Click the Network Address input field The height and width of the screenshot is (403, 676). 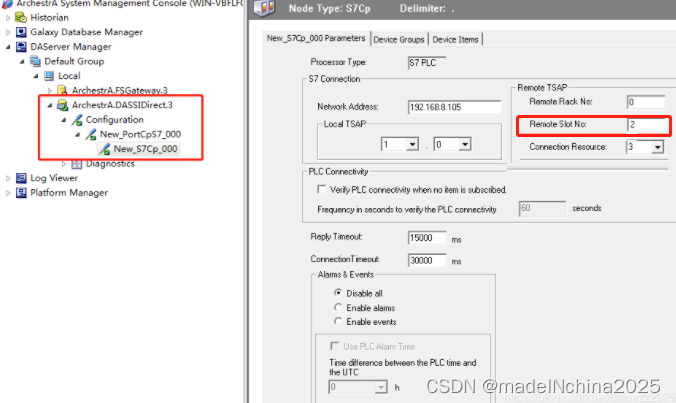point(454,107)
